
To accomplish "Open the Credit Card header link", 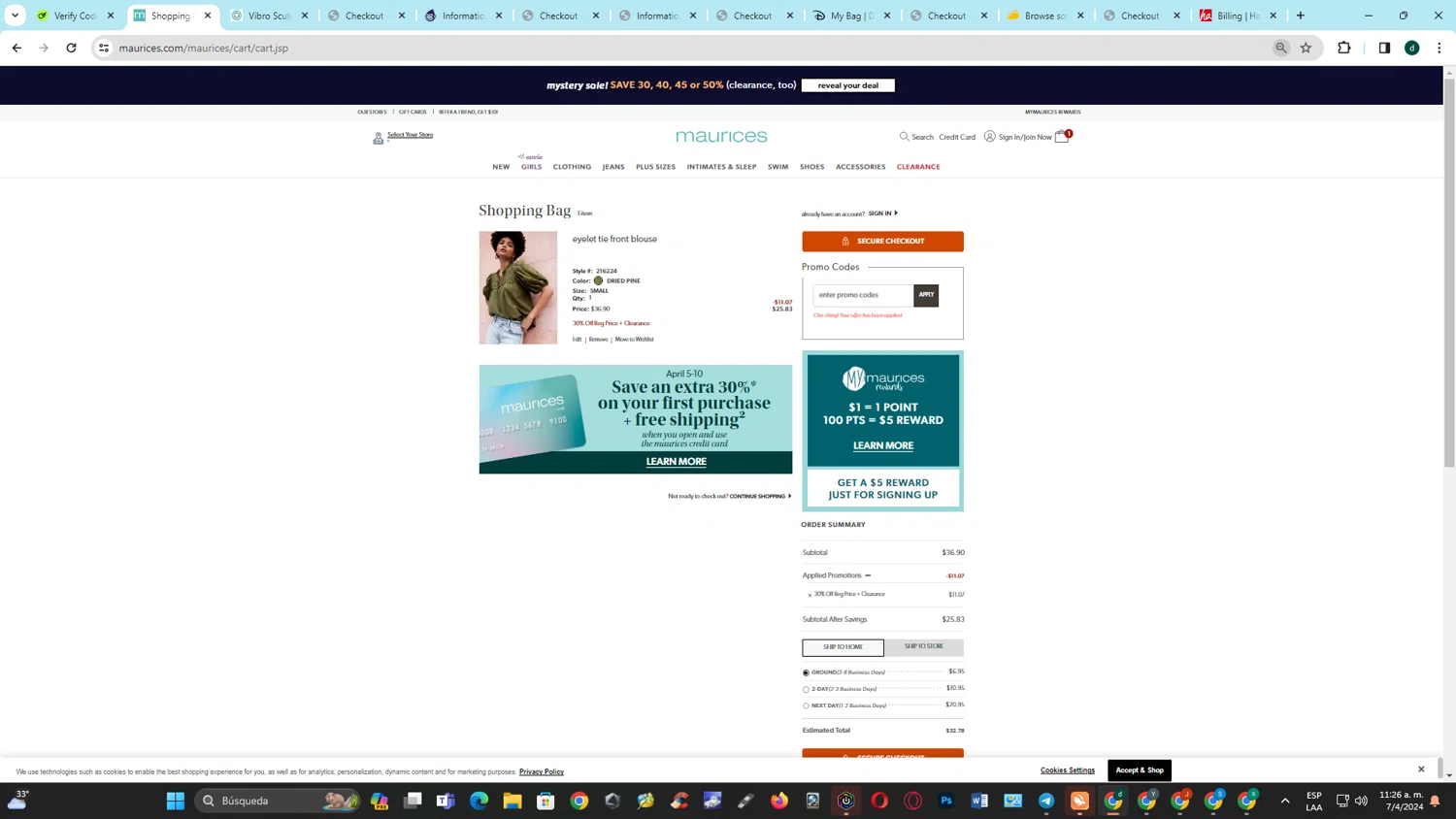I will [x=957, y=137].
